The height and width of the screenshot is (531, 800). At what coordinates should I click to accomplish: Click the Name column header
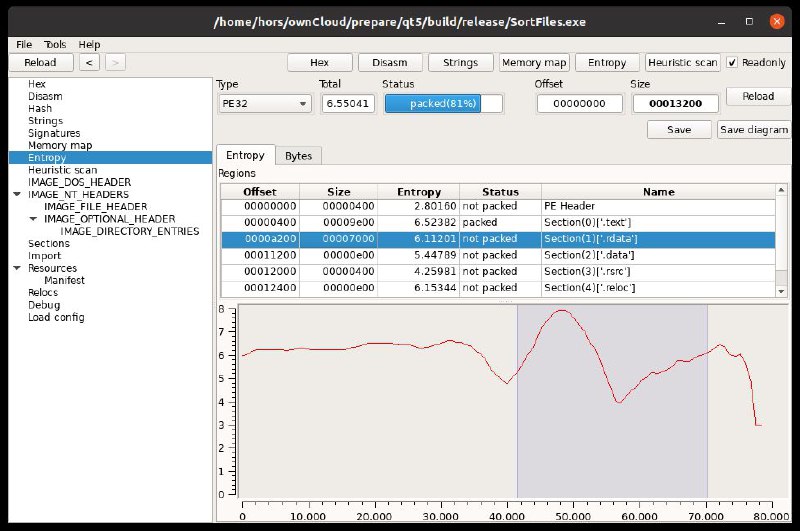click(x=658, y=192)
